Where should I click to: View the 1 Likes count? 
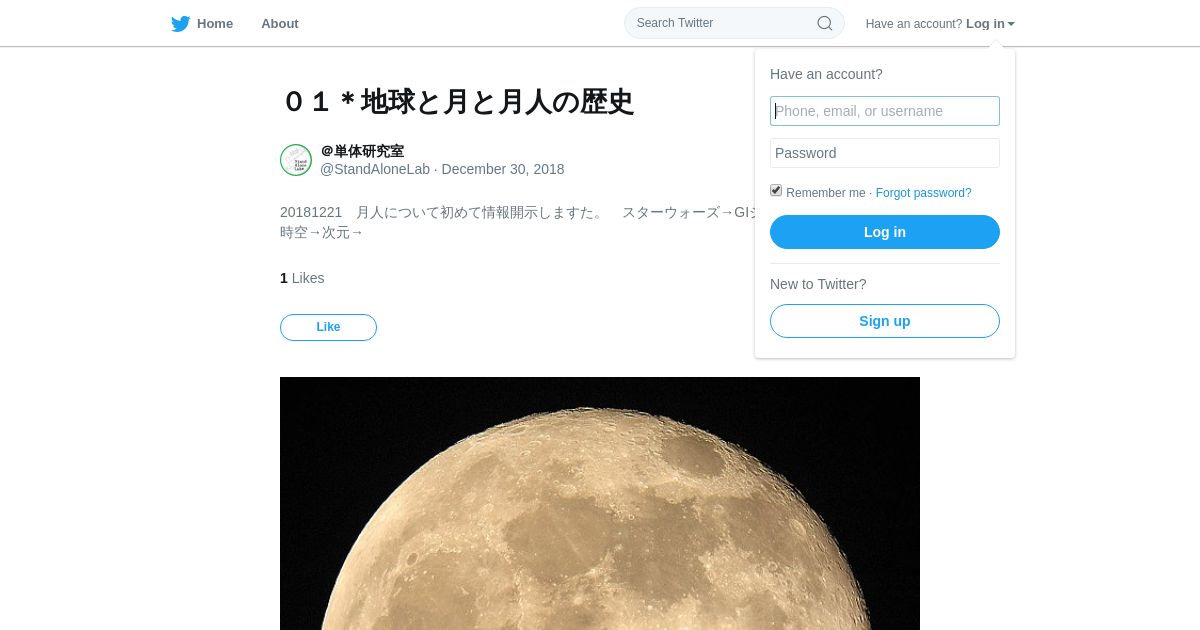point(302,278)
